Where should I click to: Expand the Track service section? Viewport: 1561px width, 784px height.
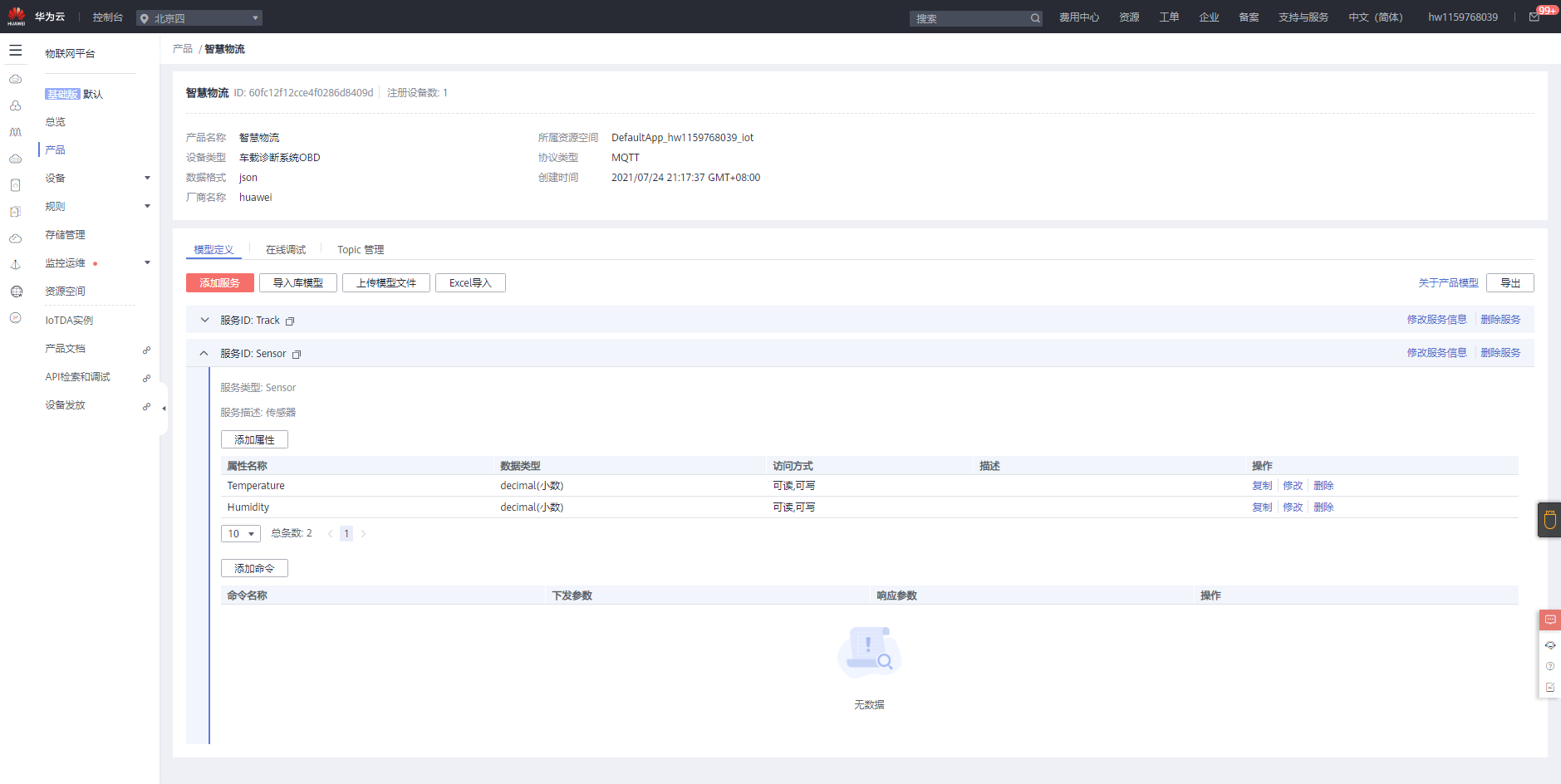pos(204,320)
